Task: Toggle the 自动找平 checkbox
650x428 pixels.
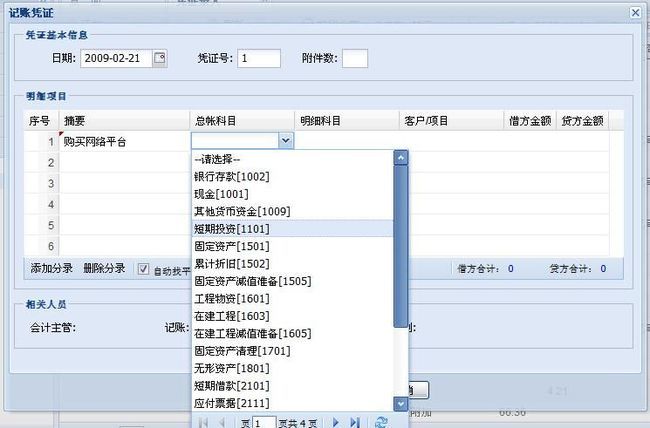Action: 143,269
